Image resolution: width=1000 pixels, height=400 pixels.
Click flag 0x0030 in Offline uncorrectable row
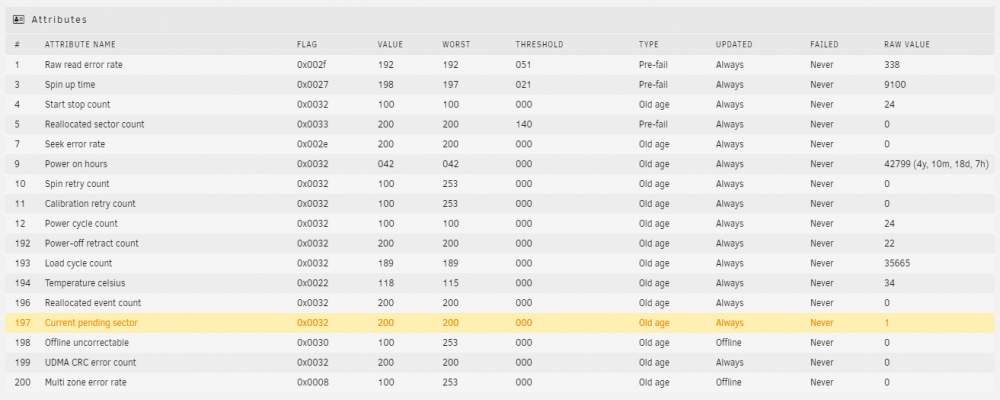click(x=312, y=343)
